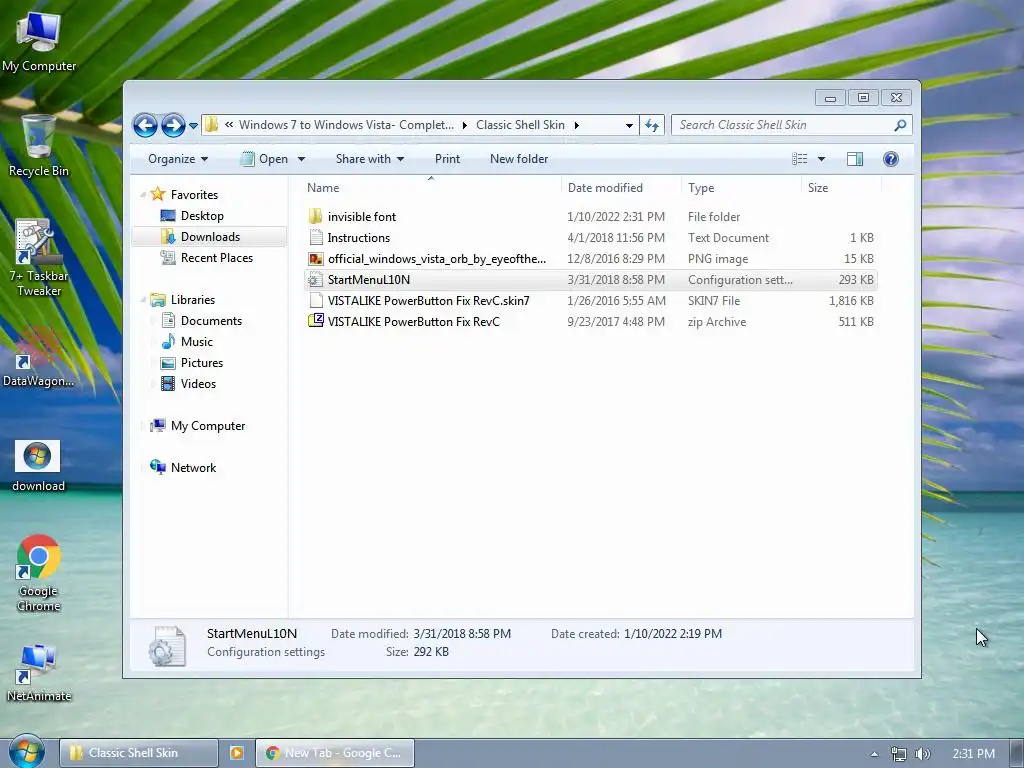Screen dimensions: 1024x768
Task: Open the Pictures library
Action: [x=201, y=362]
